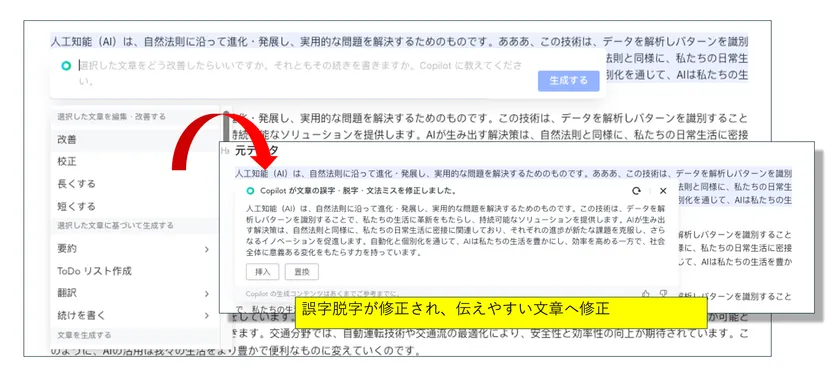The width and height of the screenshot is (840, 386).
Task: Click the green Copilot circle icon in prompt box
Action: pyautogui.click(x=66, y=66)
